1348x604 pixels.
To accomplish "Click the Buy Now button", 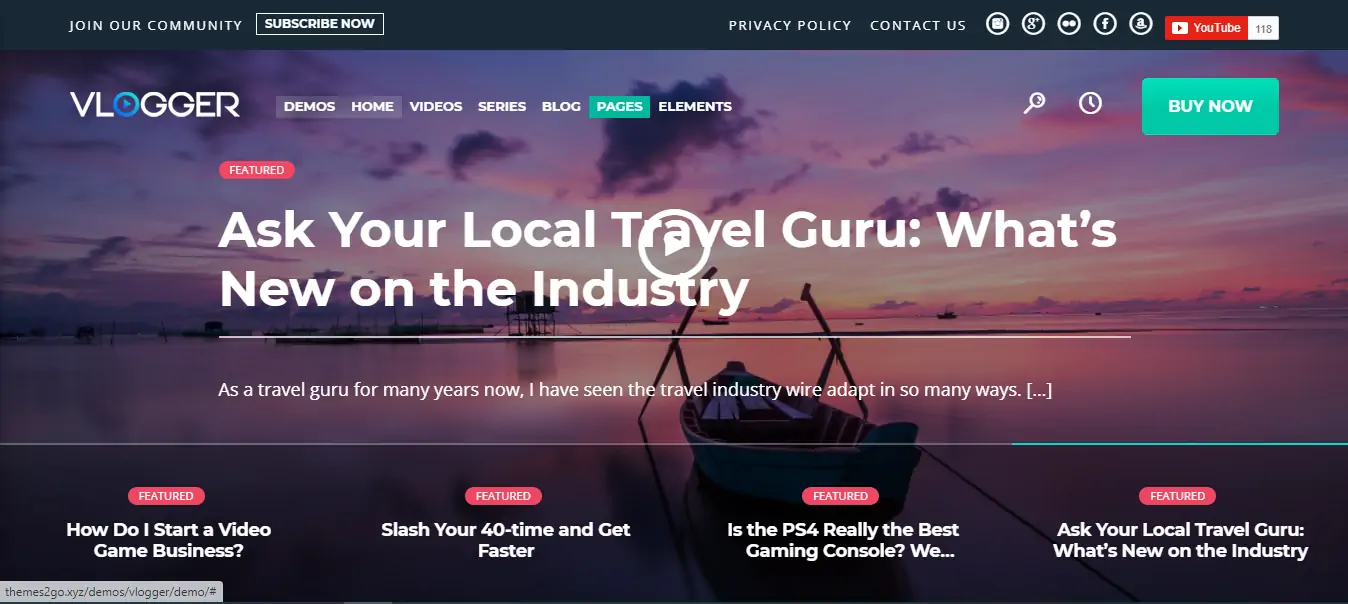I will pyautogui.click(x=1210, y=106).
